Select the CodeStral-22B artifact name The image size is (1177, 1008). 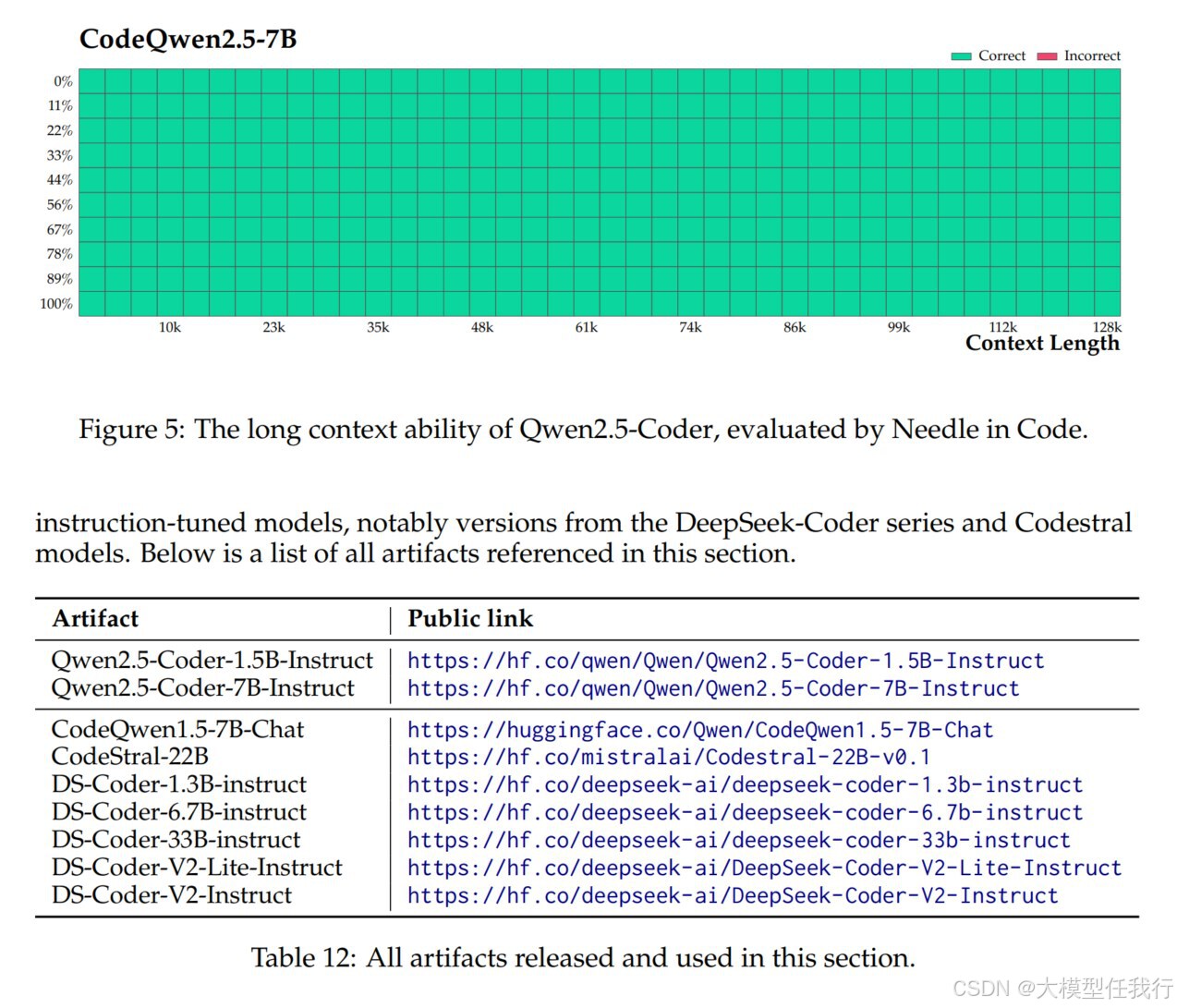pos(130,757)
